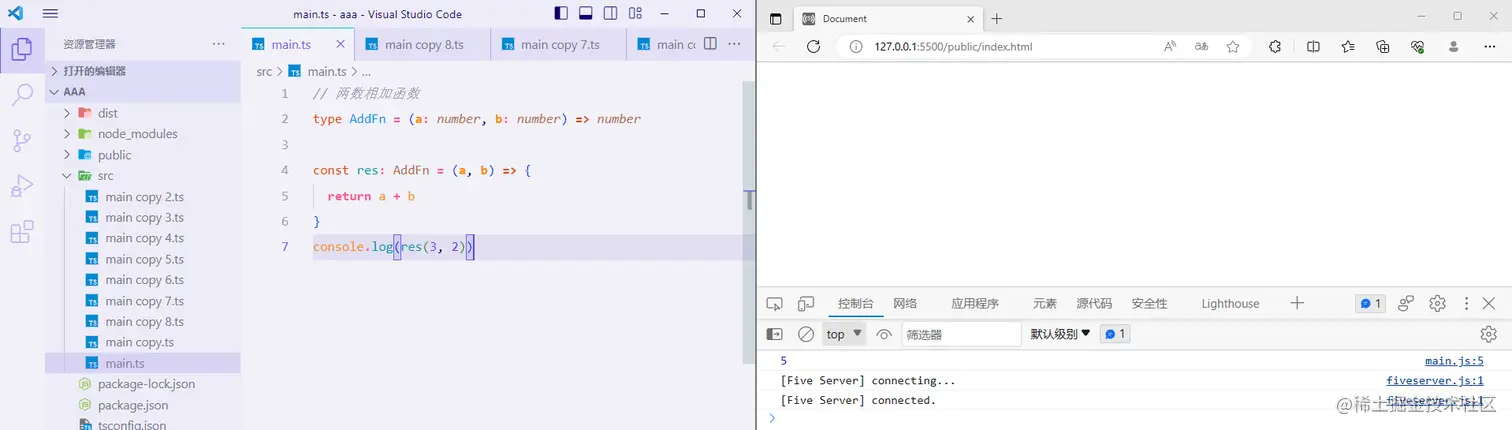1512x430 pixels.
Task: Open the Source Control view
Action: tap(22, 141)
